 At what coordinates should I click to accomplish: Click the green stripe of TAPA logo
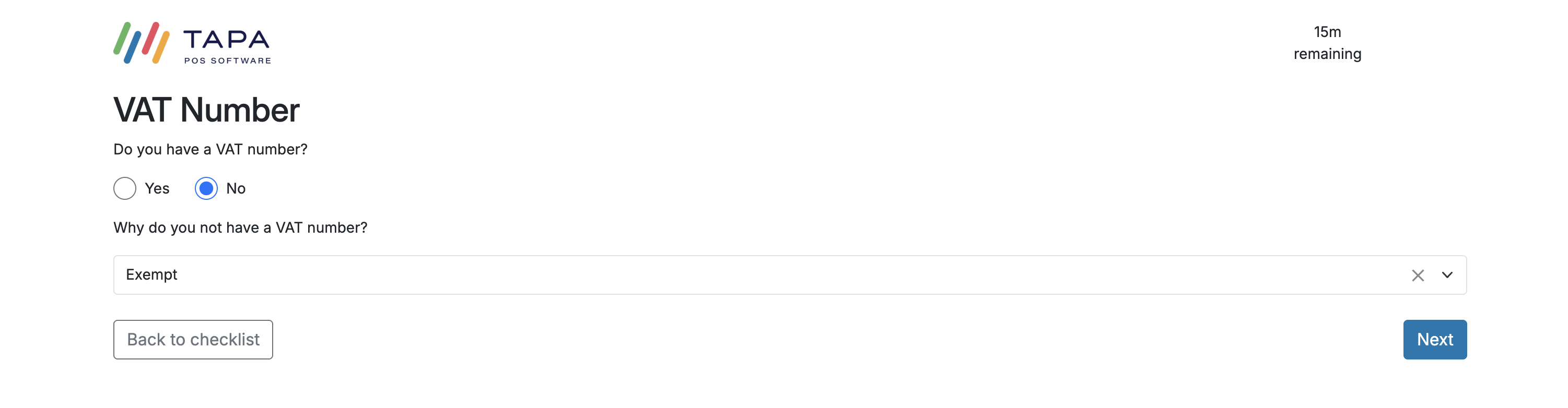tap(122, 39)
